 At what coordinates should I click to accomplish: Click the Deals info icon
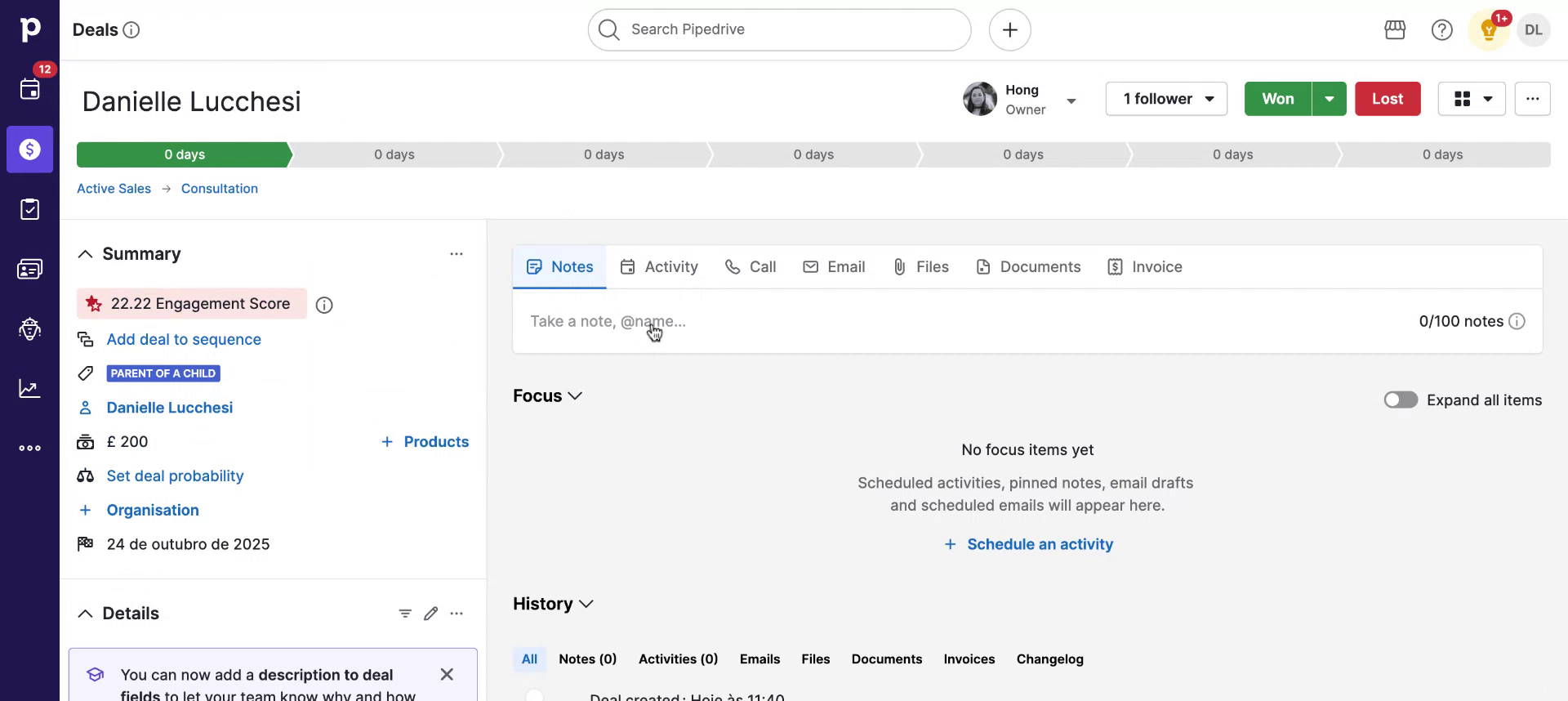tap(131, 30)
